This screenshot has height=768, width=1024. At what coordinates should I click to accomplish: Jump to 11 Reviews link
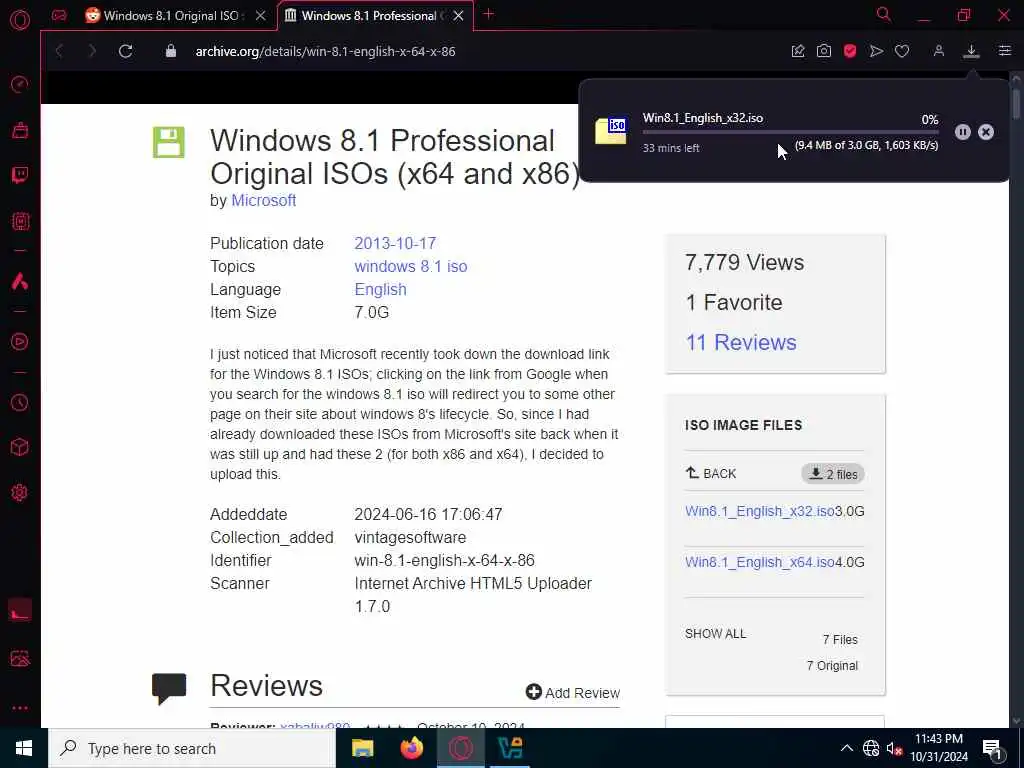tap(741, 342)
